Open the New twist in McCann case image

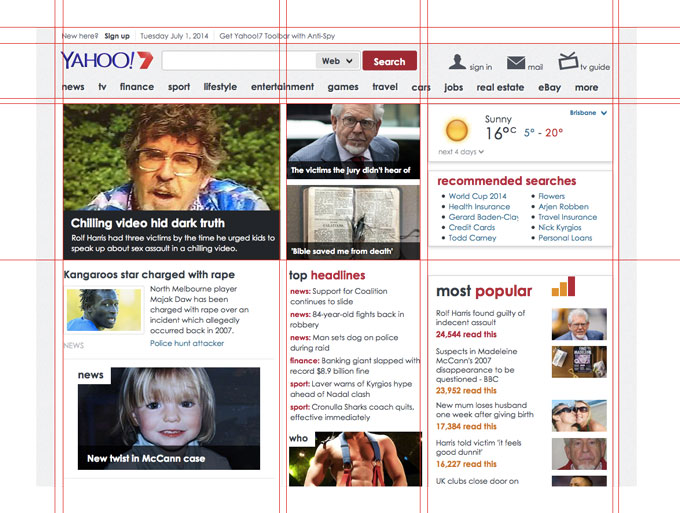(x=169, y=418)
